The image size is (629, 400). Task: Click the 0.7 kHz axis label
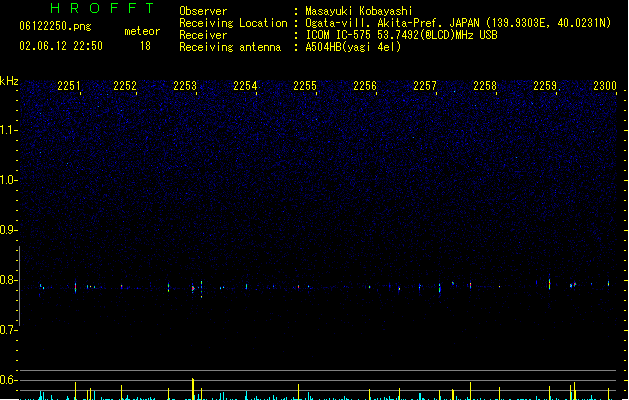pos(8,330)
